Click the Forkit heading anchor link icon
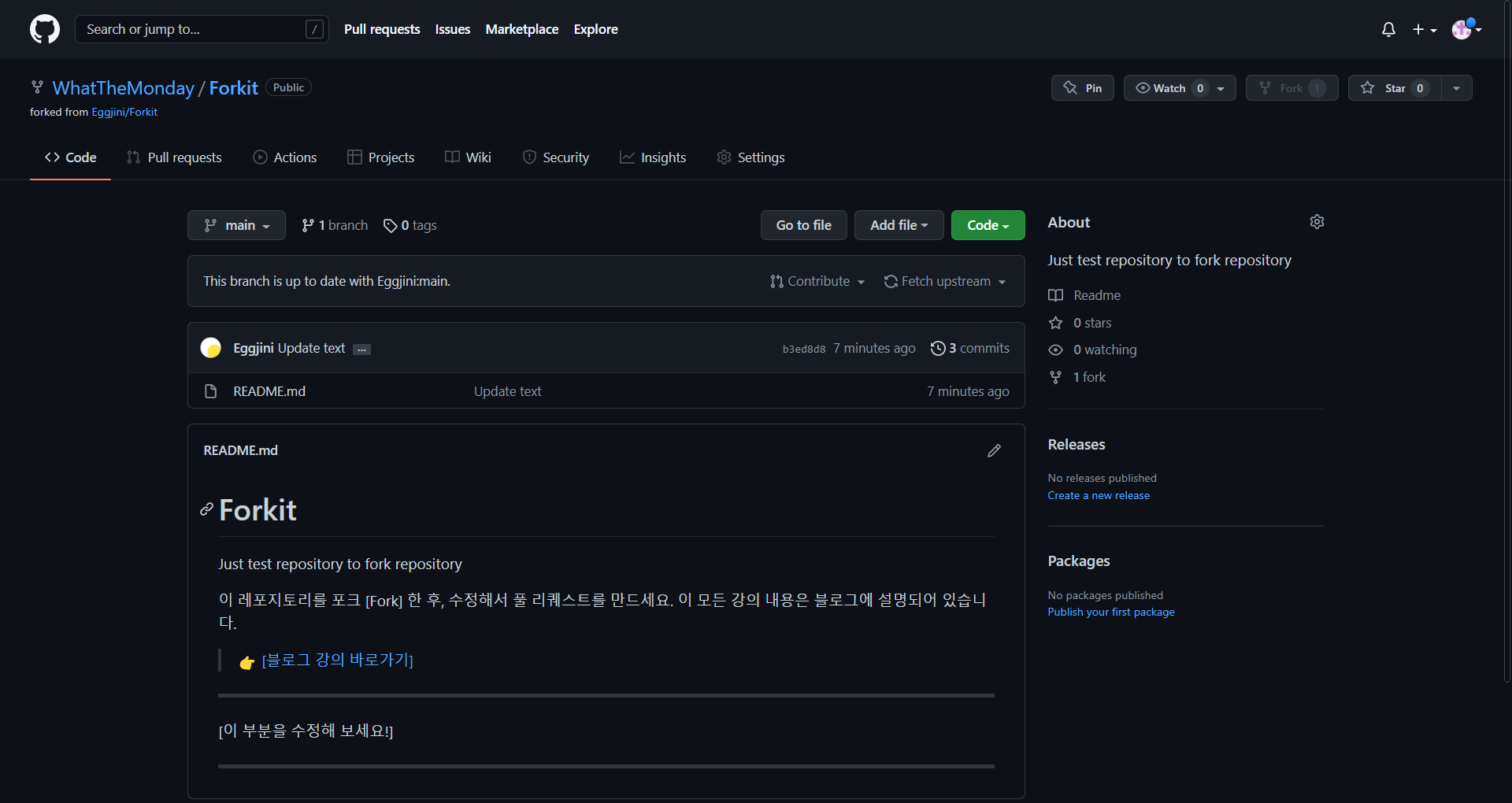Image resolution: width=1512 pixels, height=803 pixels. pyautogui.click(x=206, y=509)
